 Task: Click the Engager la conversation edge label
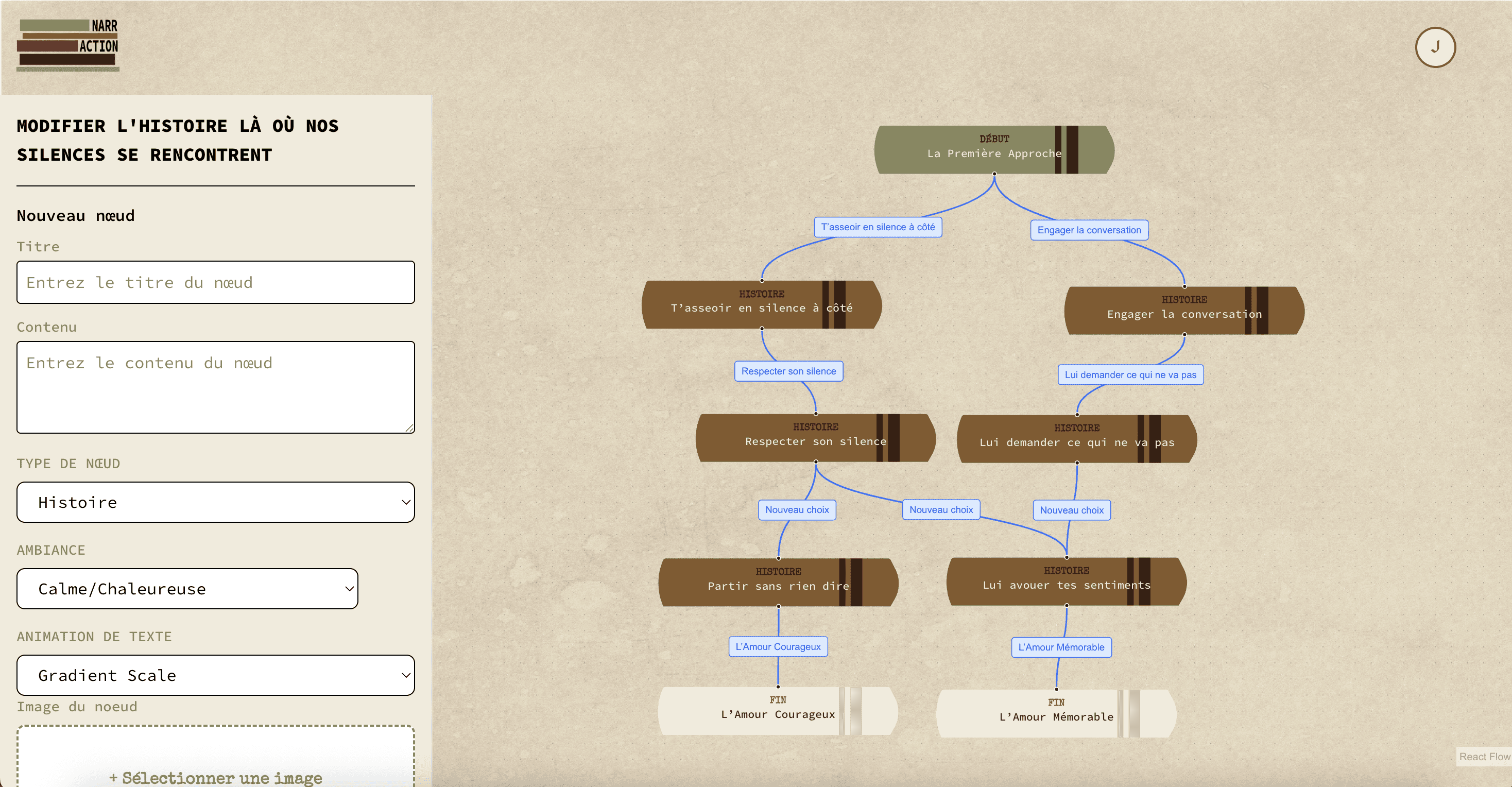click(1089, 230)
